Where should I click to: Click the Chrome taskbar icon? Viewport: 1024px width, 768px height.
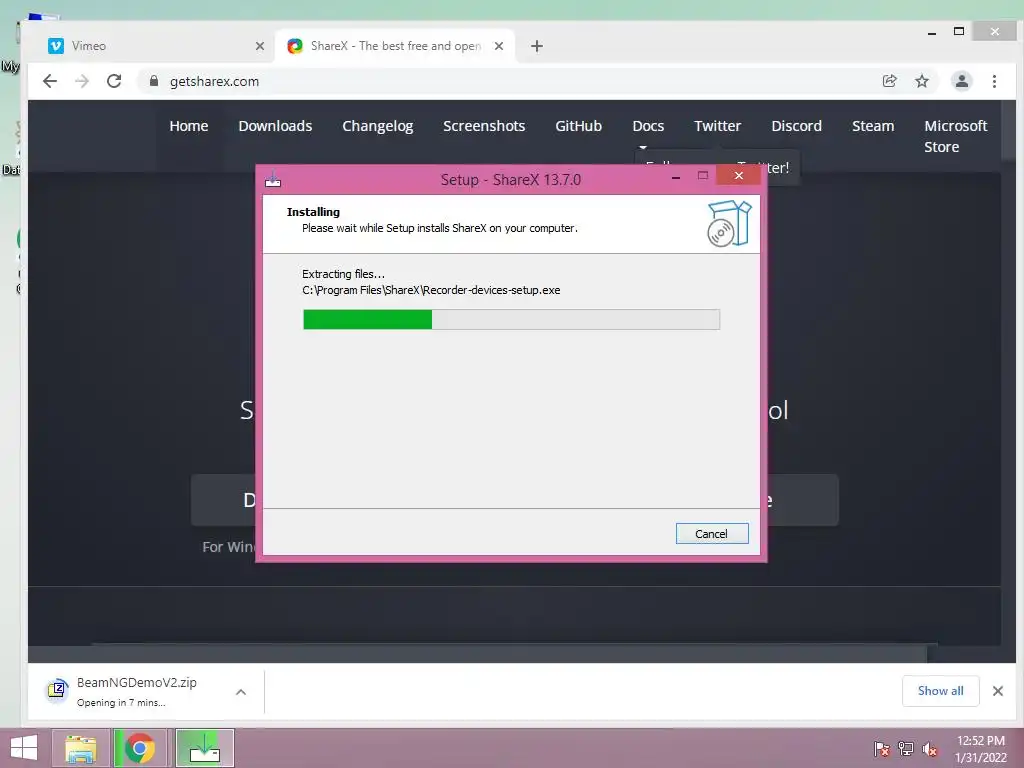(140, 748)
